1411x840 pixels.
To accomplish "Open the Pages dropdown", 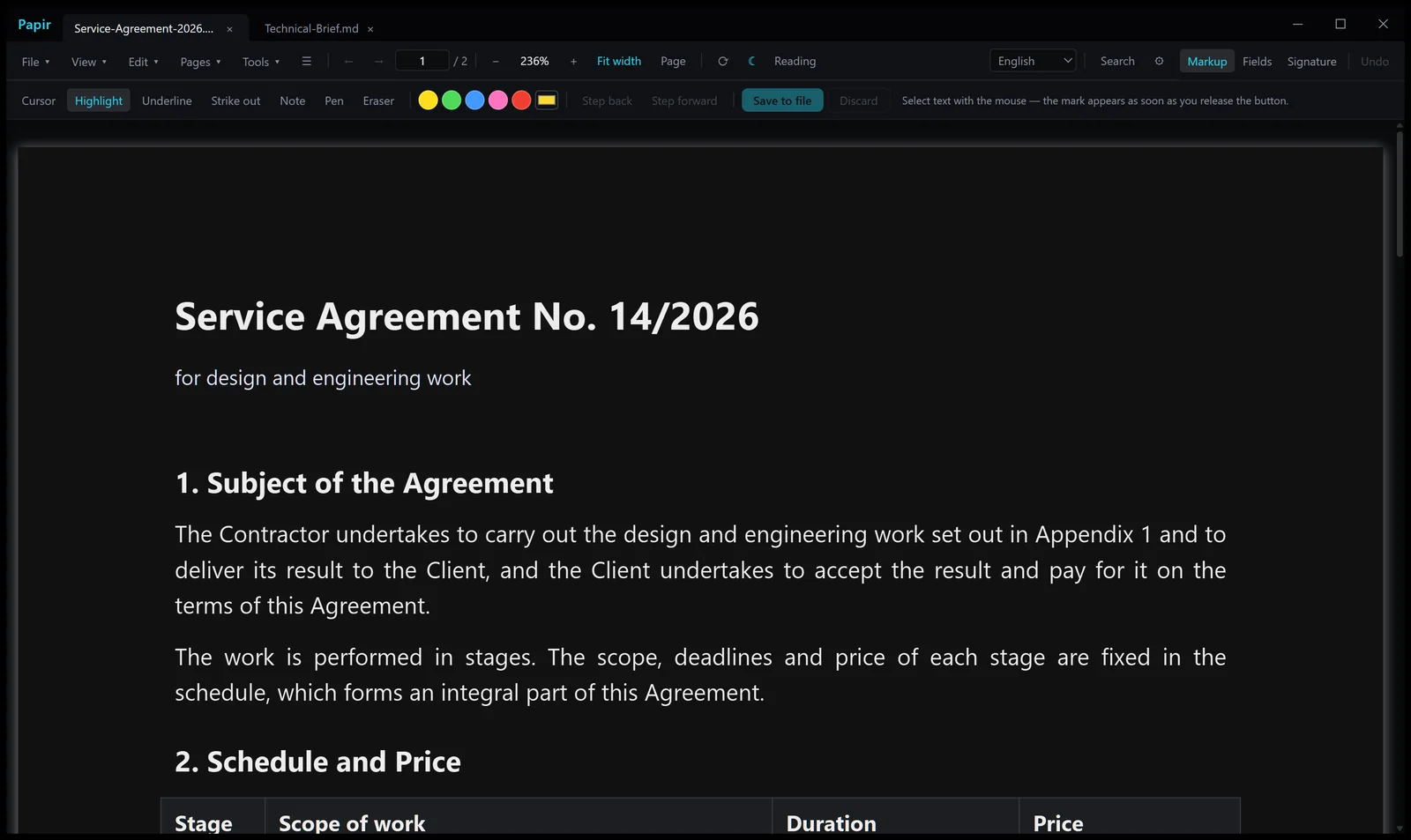I will pyautogui.click(x=200, y=62).
